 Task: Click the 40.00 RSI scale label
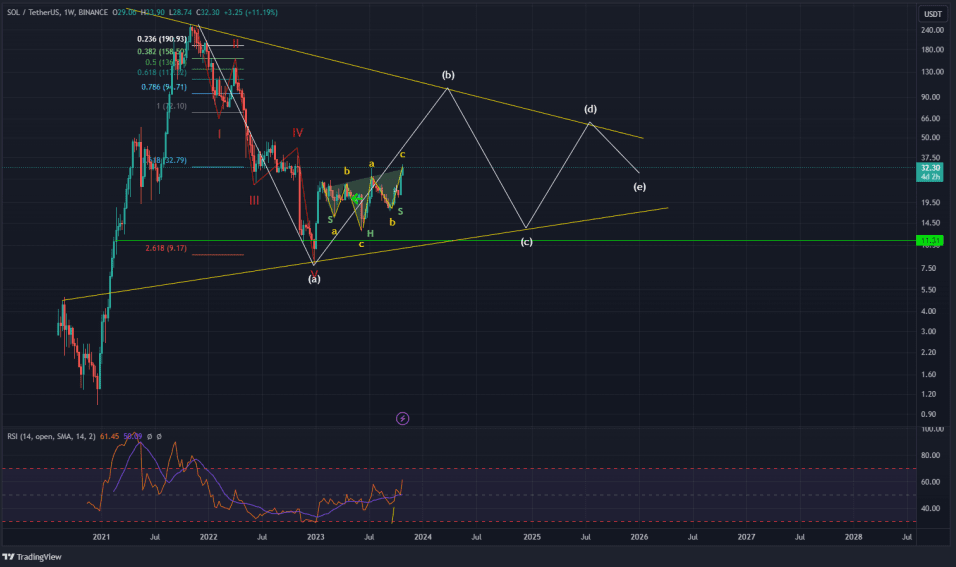coord(930,508)
